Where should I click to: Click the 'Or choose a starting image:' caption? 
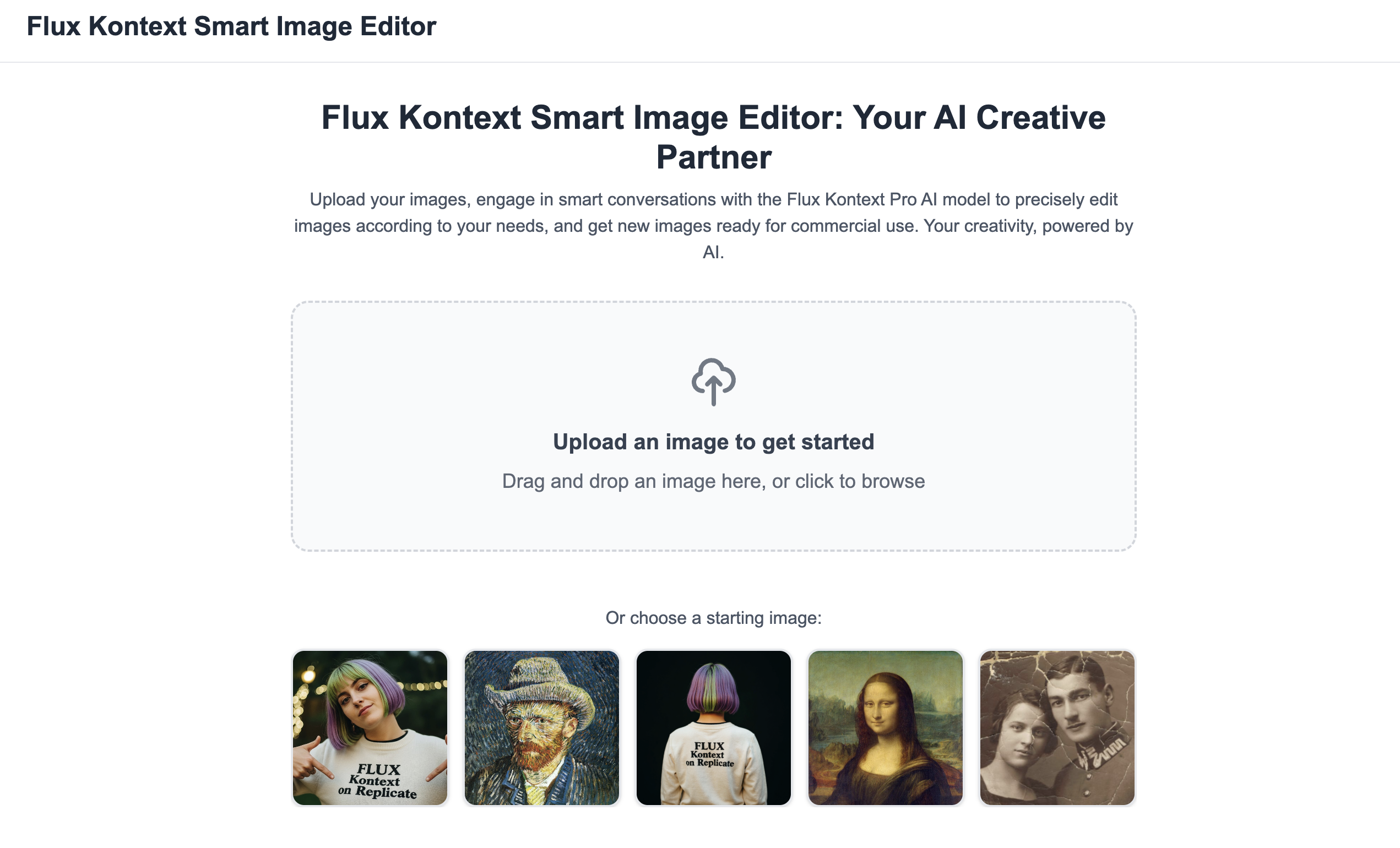[x=713, y=618]
